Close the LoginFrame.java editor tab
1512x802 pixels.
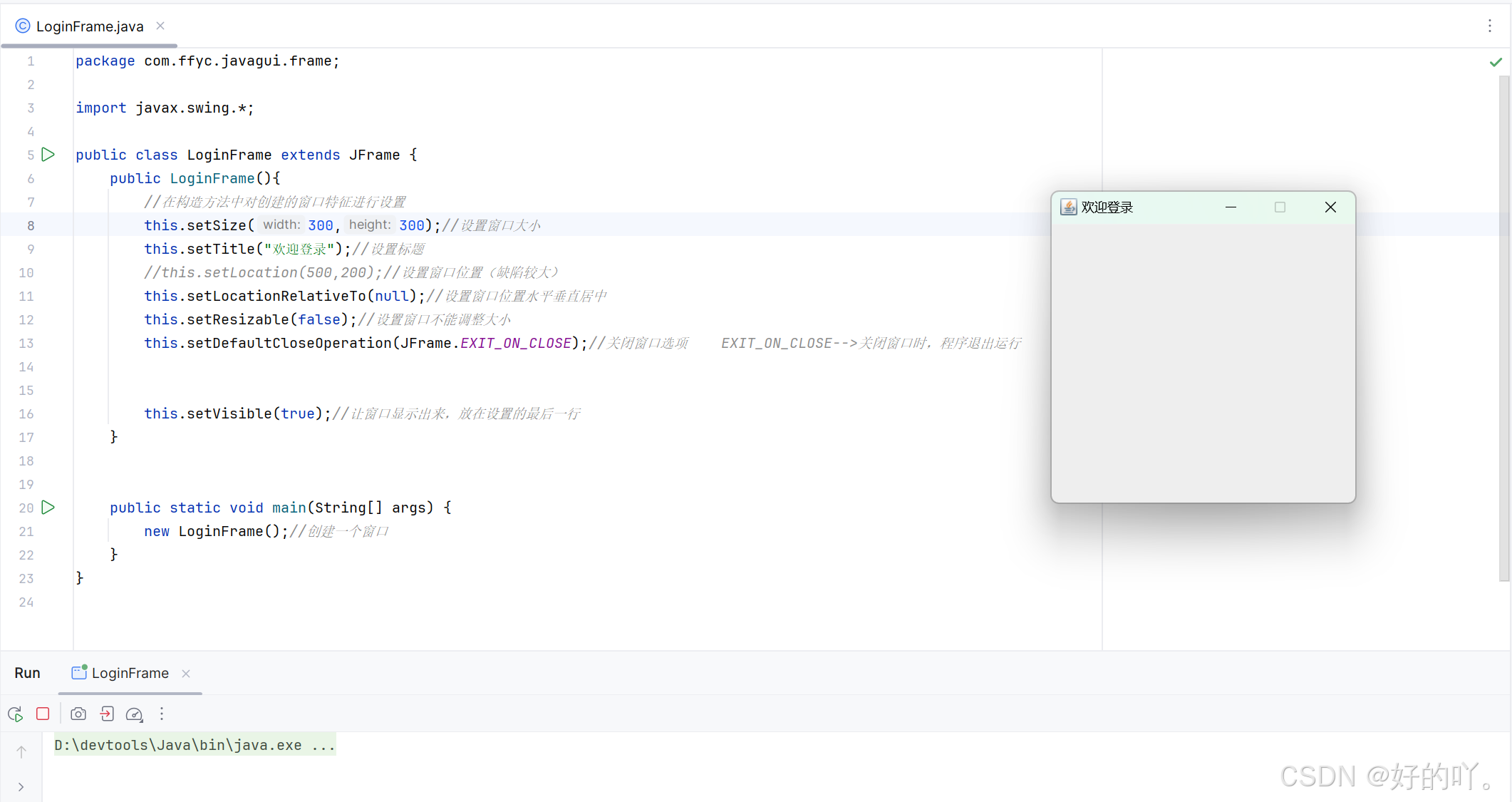[x=160, y=26]
